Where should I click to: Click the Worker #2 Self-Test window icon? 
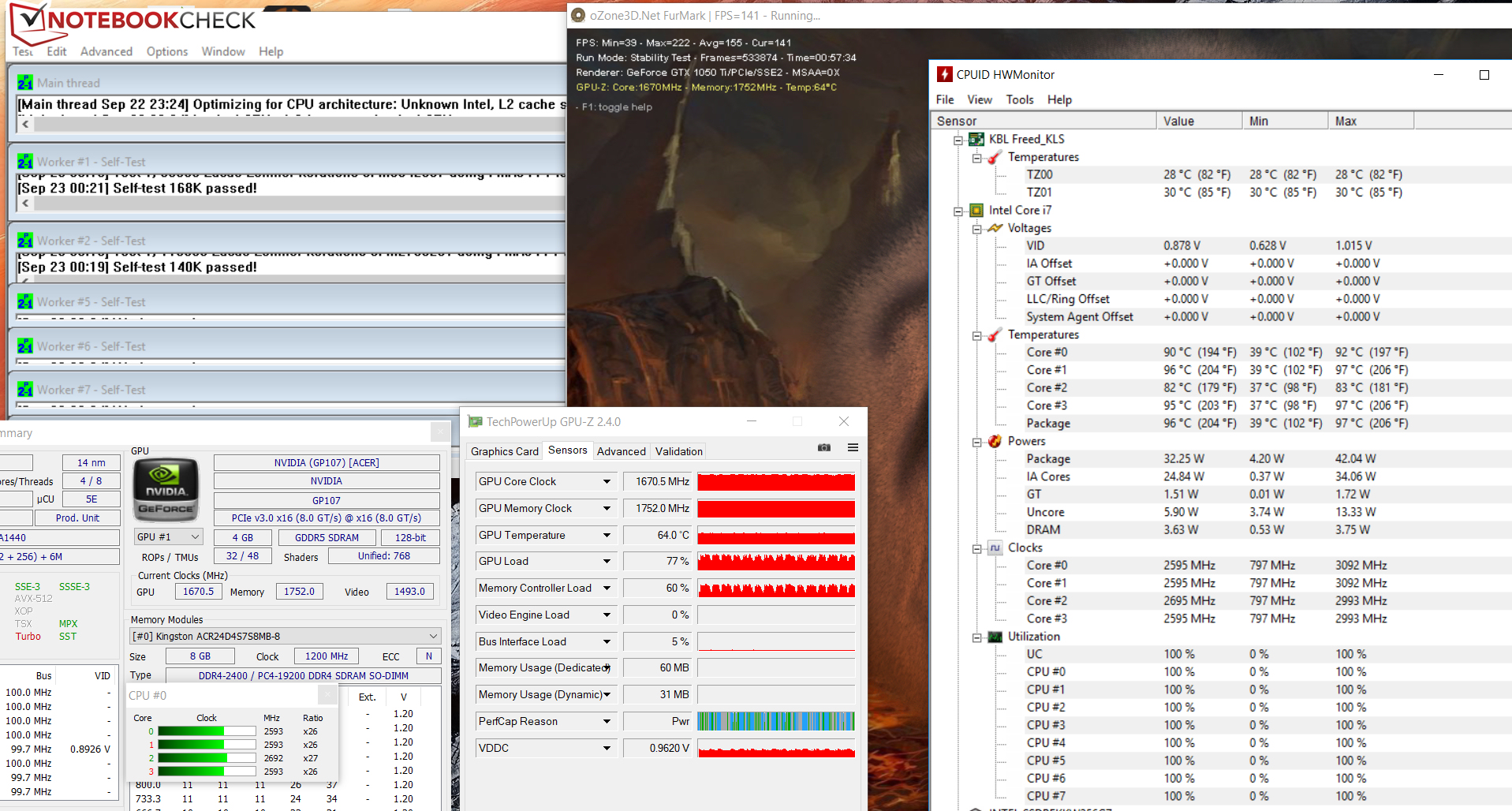coord(25,241)
